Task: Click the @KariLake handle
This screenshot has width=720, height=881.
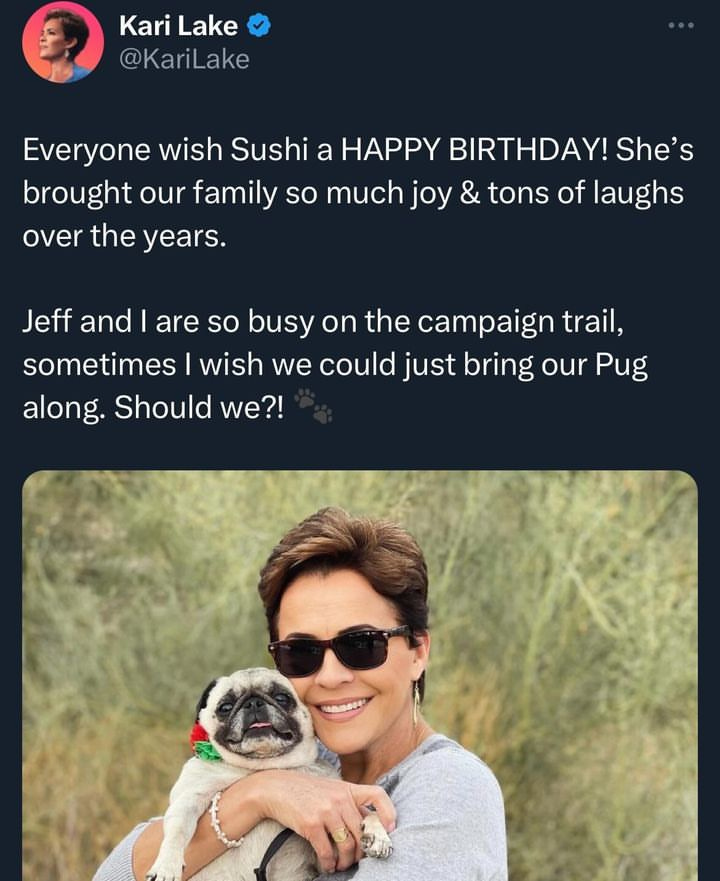Action: point(185,60)
